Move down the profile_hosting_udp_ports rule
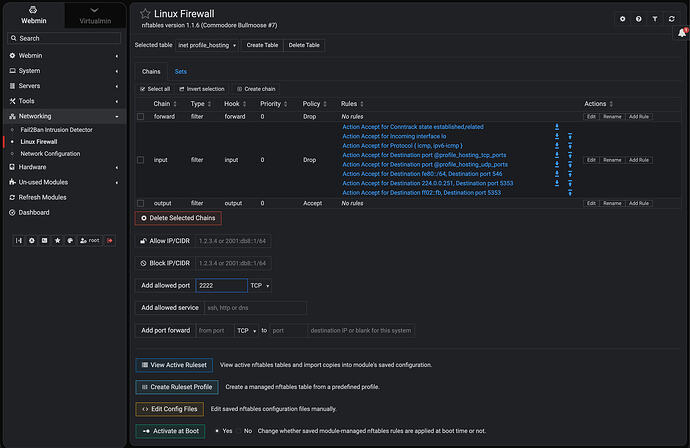690x448 pixels. (557, 165)
